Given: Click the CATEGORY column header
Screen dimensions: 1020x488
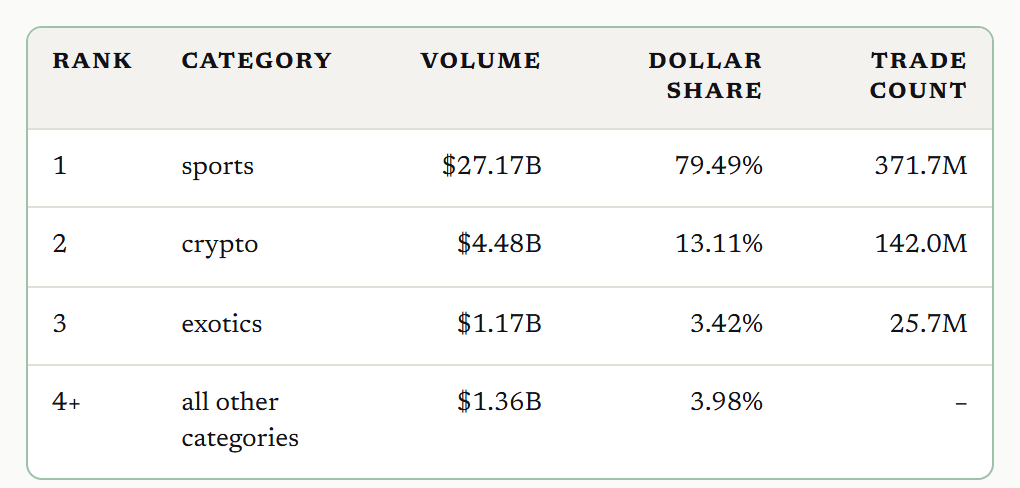Looking at the screenshot, I should (x=256, y=61).
